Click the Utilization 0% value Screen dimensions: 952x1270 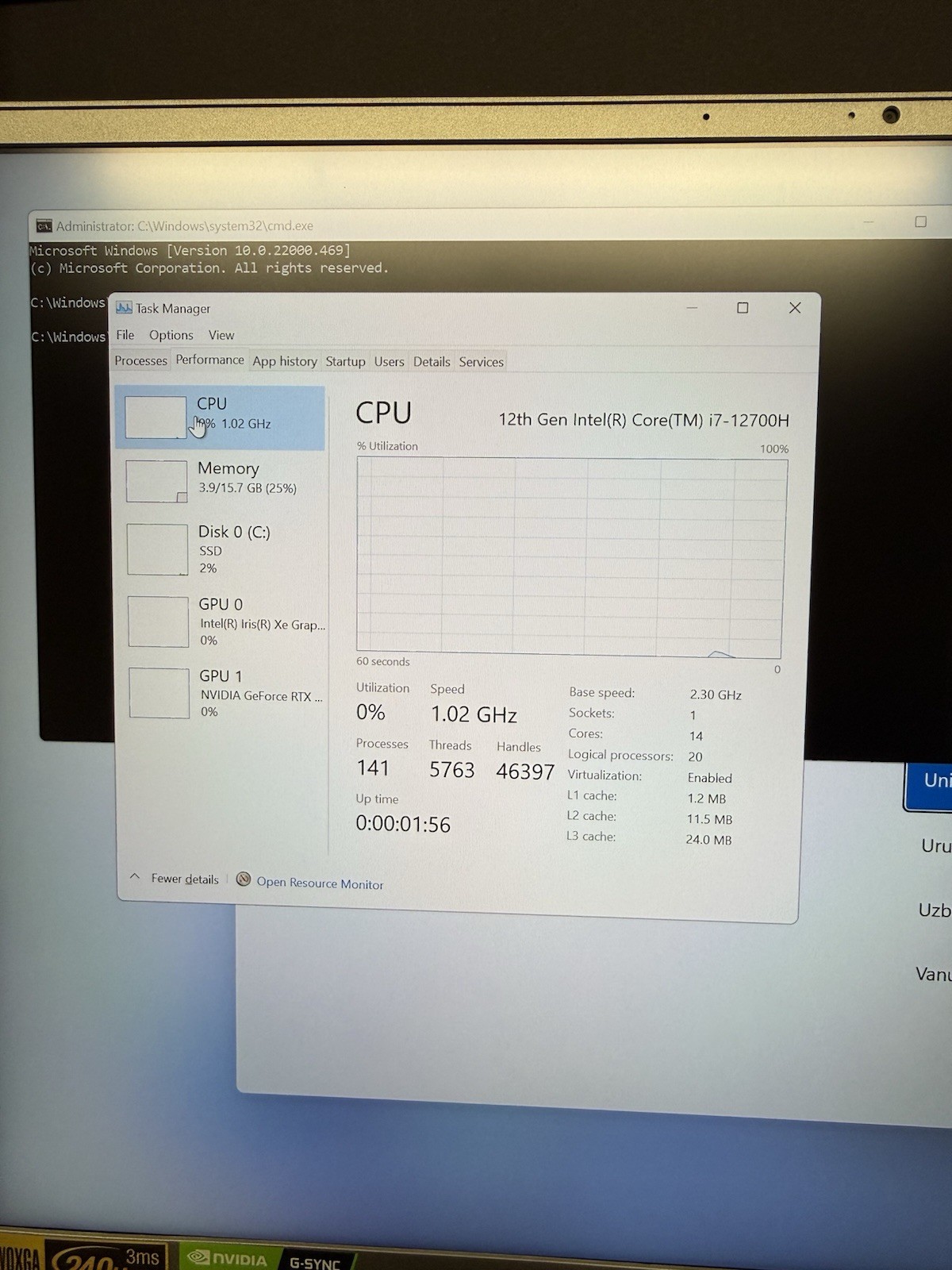370,712
